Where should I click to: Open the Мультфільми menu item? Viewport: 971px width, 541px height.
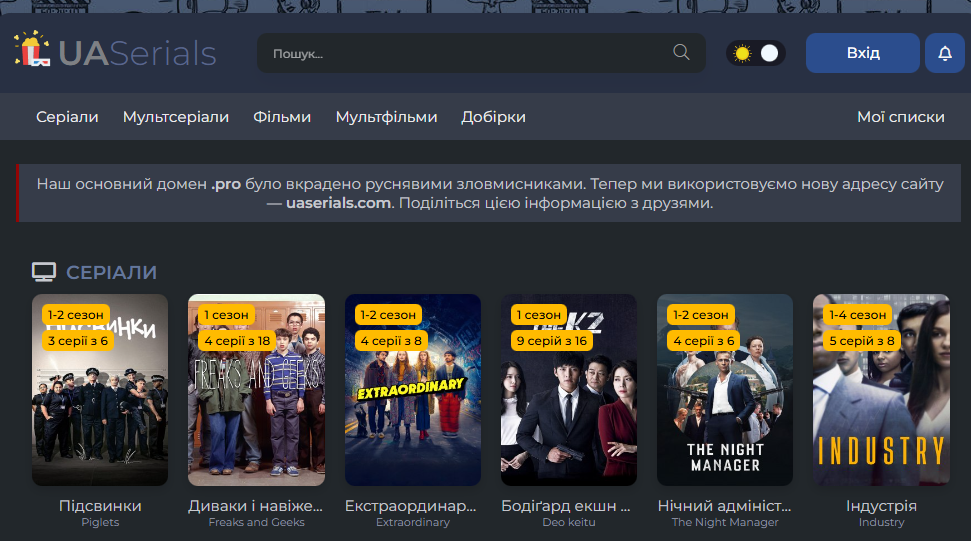tap(386, 117)
